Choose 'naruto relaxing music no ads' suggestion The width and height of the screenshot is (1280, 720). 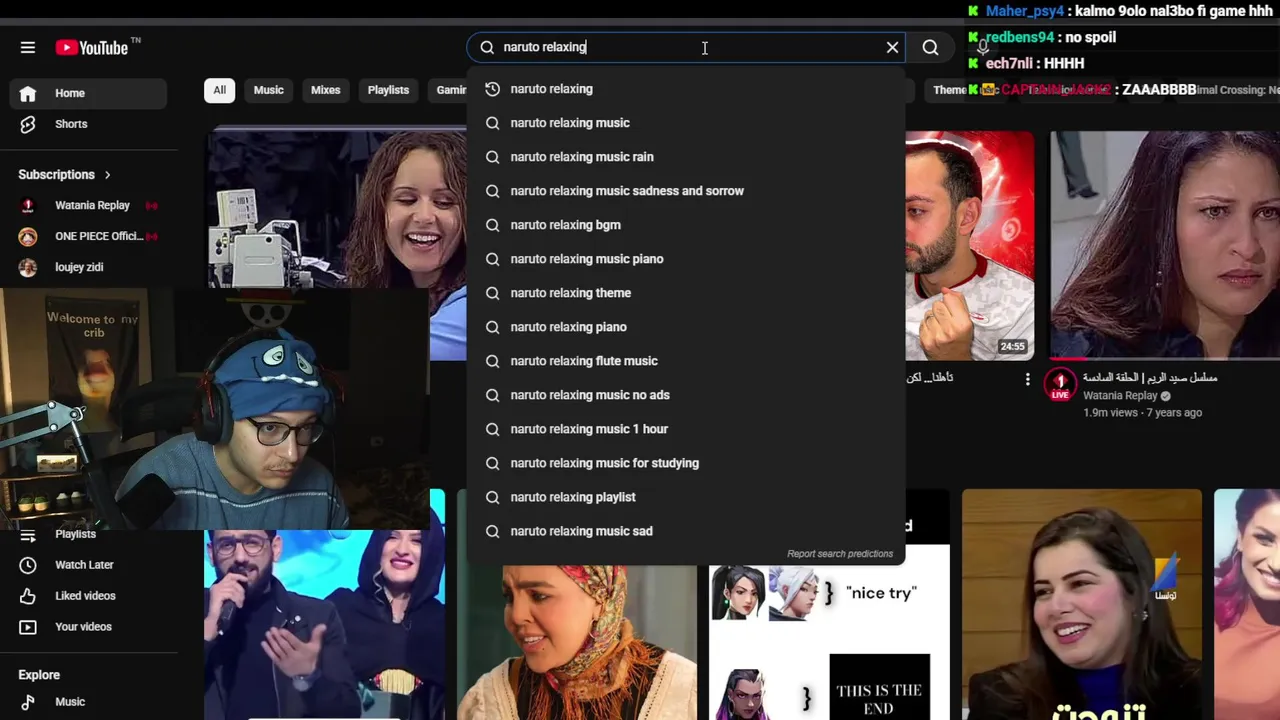(685, 395)
